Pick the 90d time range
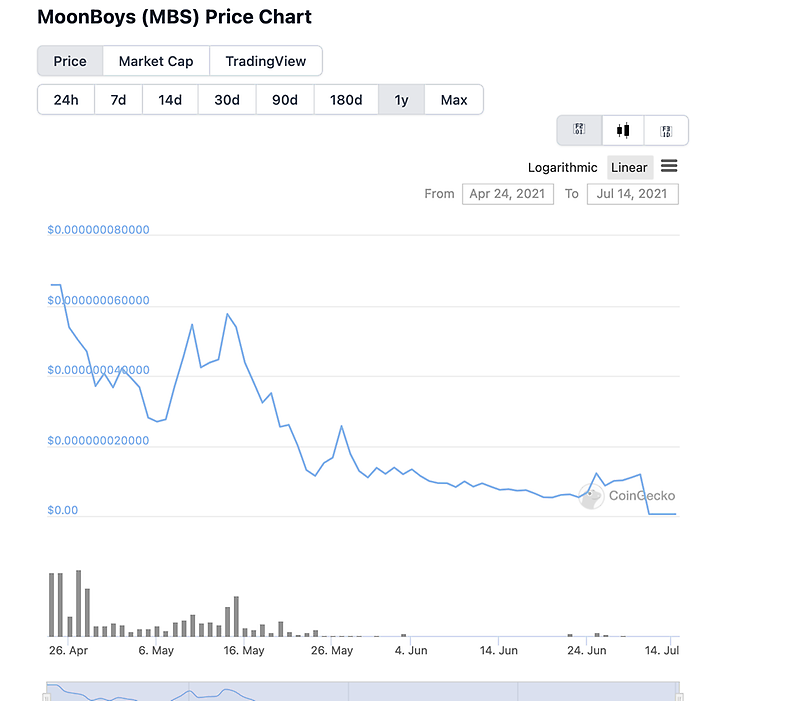This screenshot has height=701, width=800. pos(285,100)
